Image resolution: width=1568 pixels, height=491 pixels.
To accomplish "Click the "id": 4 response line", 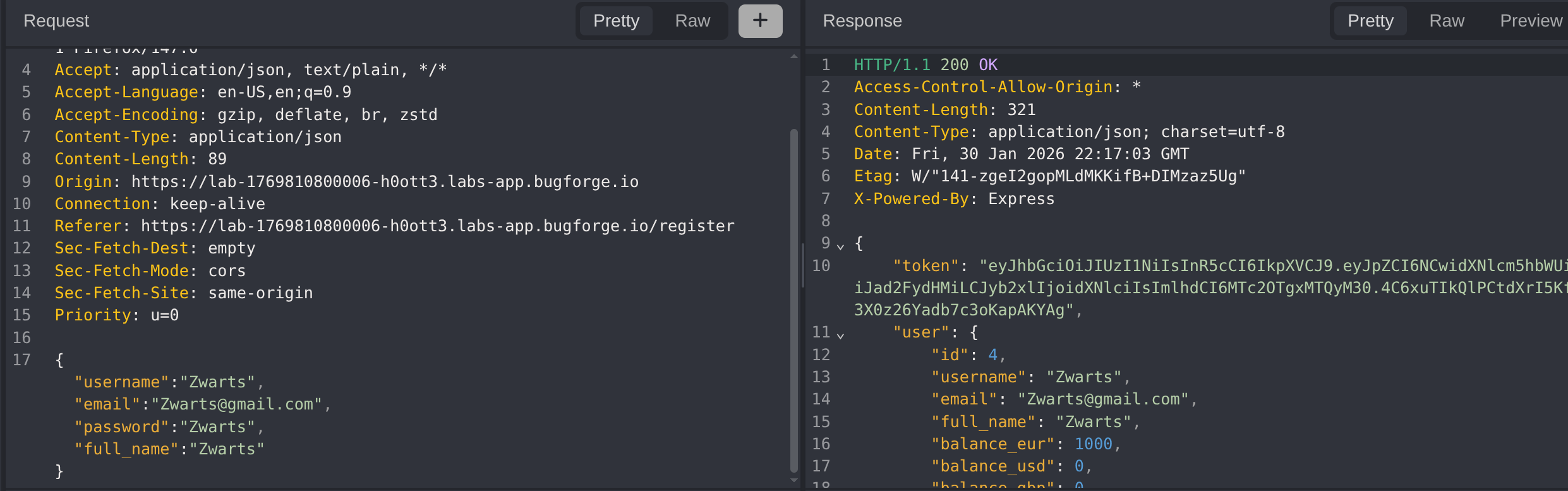I will (968, 355).
